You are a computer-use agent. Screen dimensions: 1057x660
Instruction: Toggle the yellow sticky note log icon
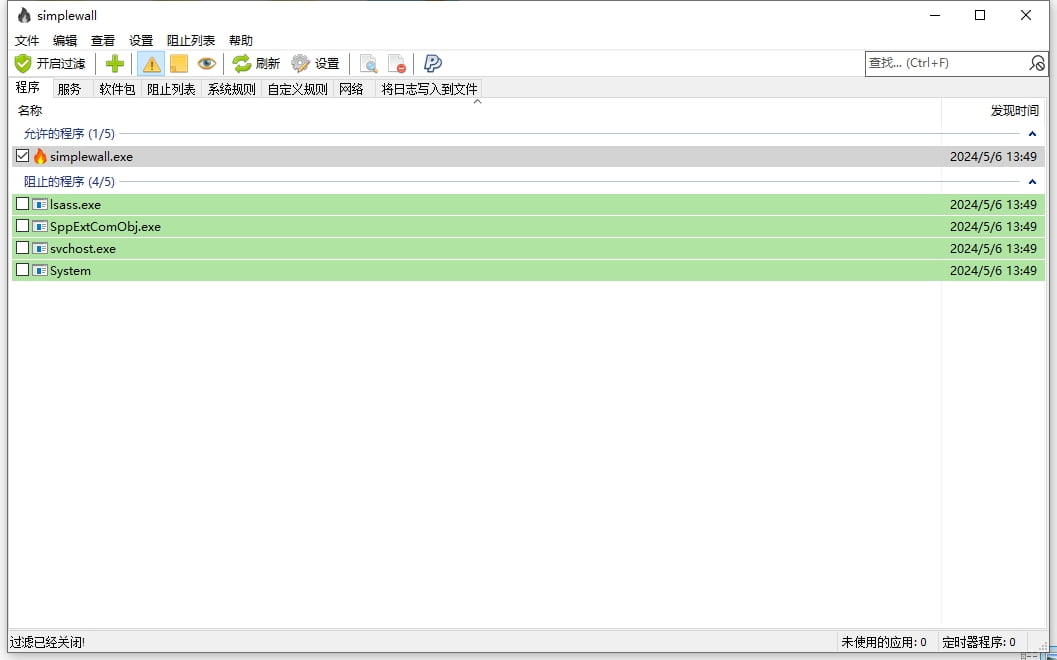click(x=179, y=64)
